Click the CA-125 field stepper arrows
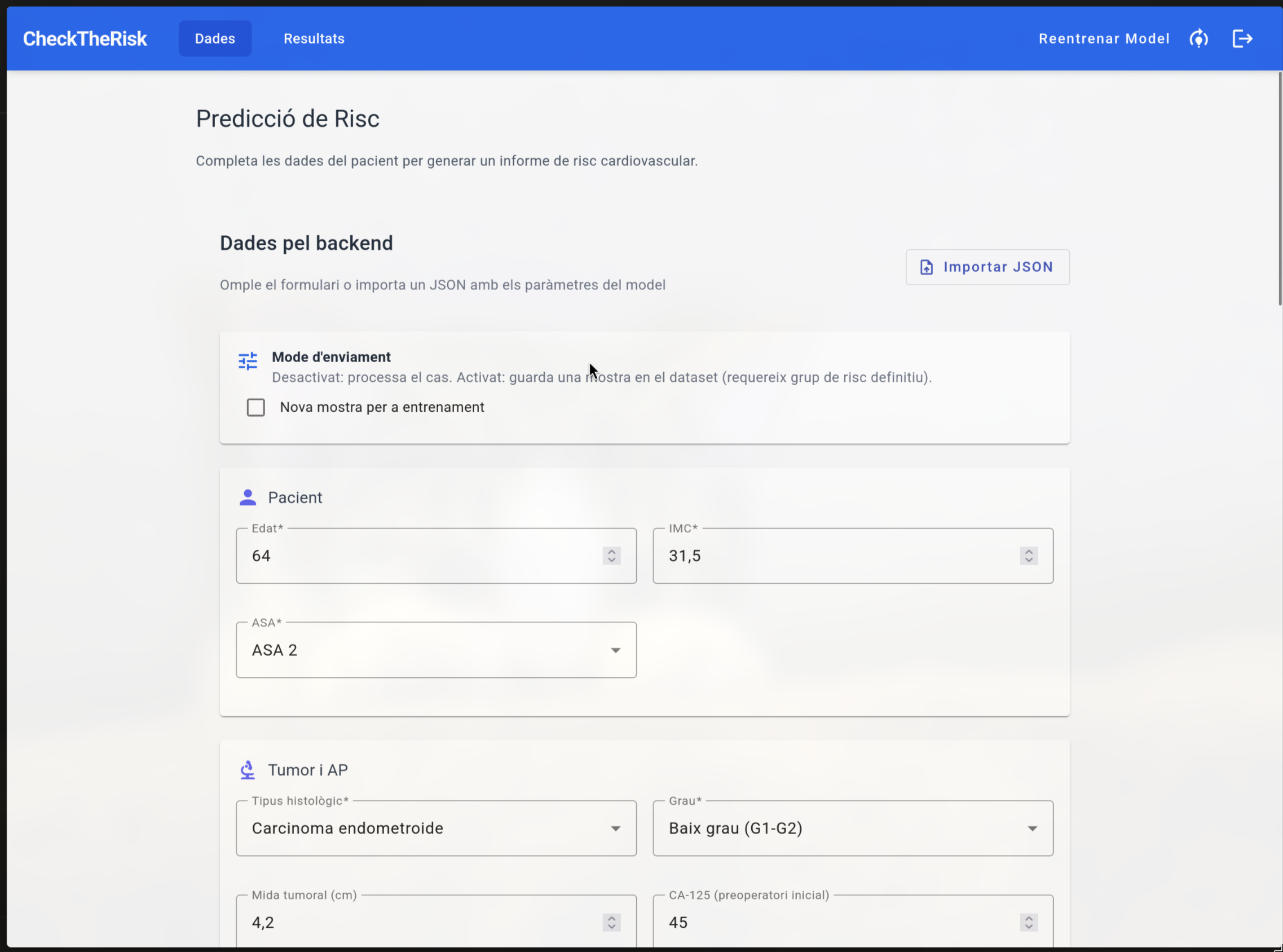The height and width of the screenshot is (952, 1283). [1028, 922]
